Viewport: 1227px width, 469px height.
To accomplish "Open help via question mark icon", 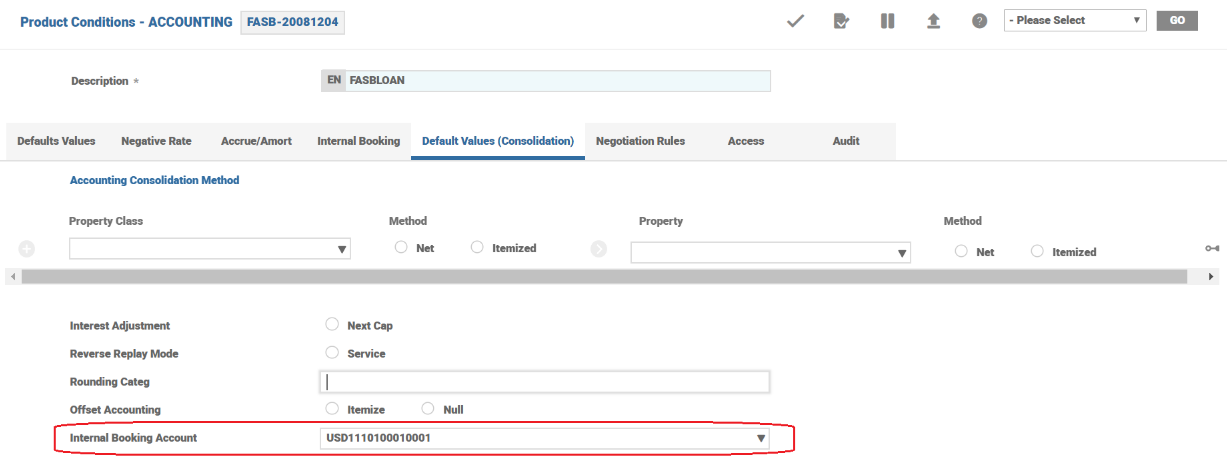I will point(980,21).
